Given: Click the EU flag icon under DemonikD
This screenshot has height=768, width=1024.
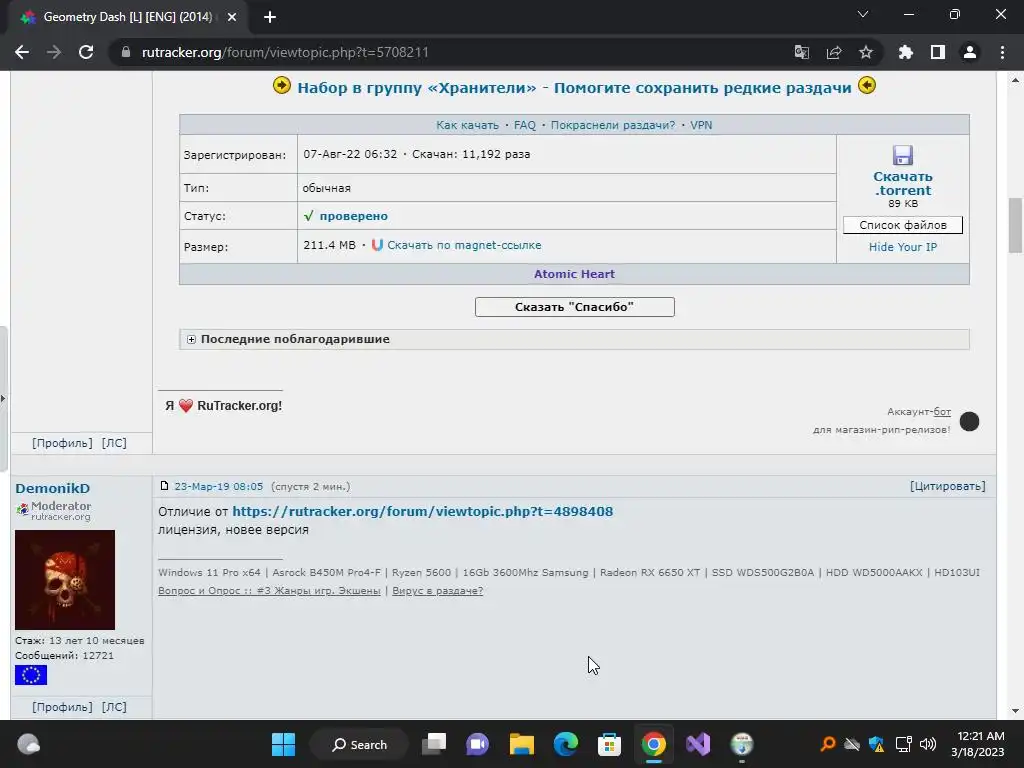Looking at the screenshot, I should 31,675.
